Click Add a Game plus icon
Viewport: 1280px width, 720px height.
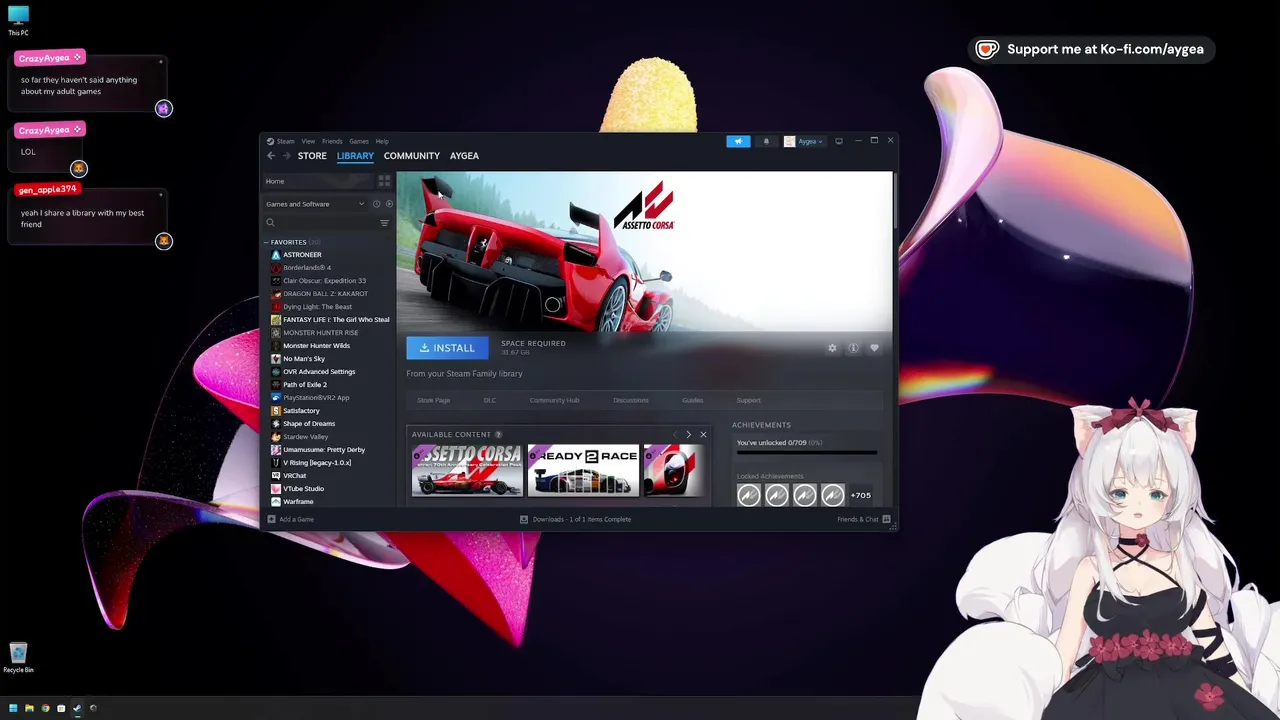click(271, 519)
